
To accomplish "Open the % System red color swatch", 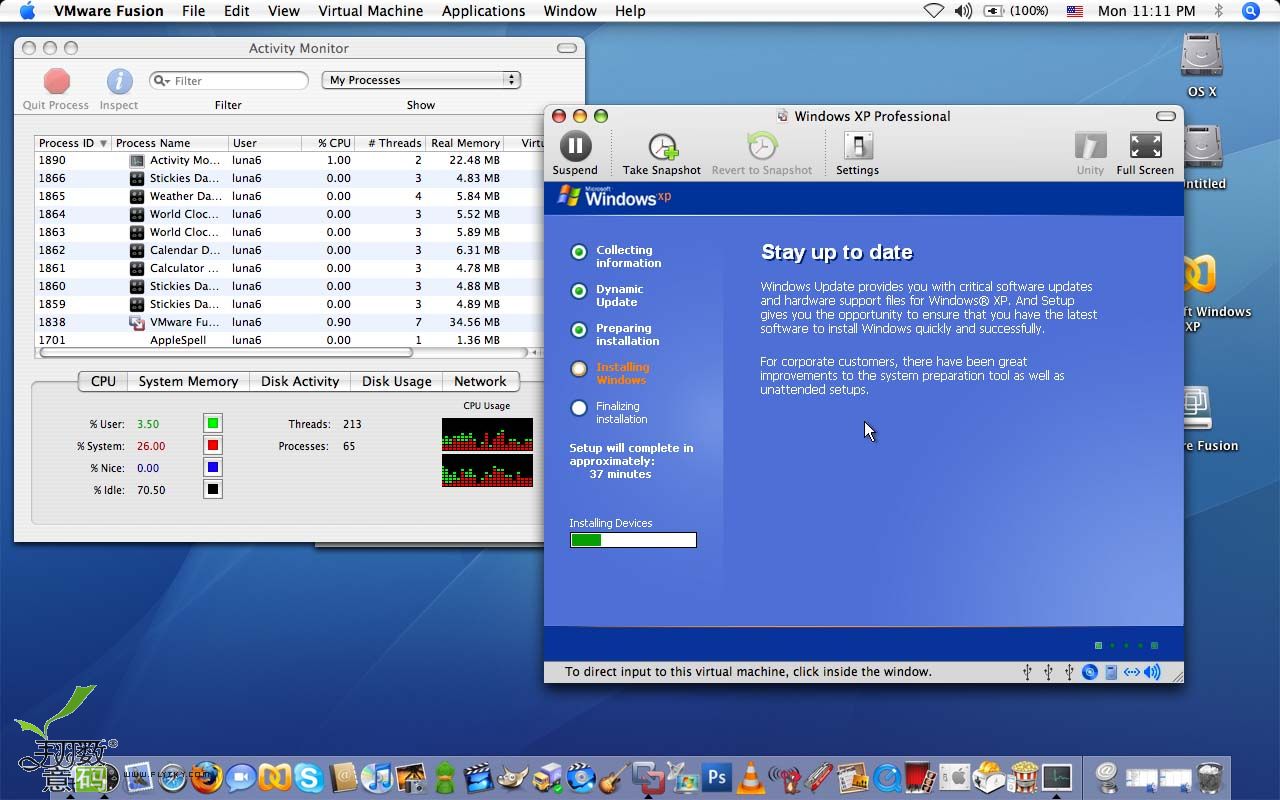I will (x=212, y=446).
